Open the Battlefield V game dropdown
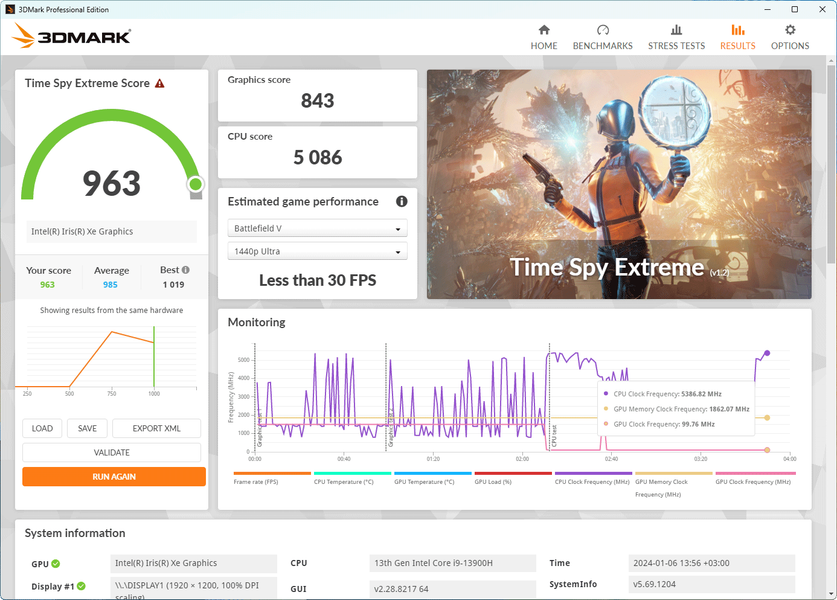Screen dimensions: 837x600 317,228
